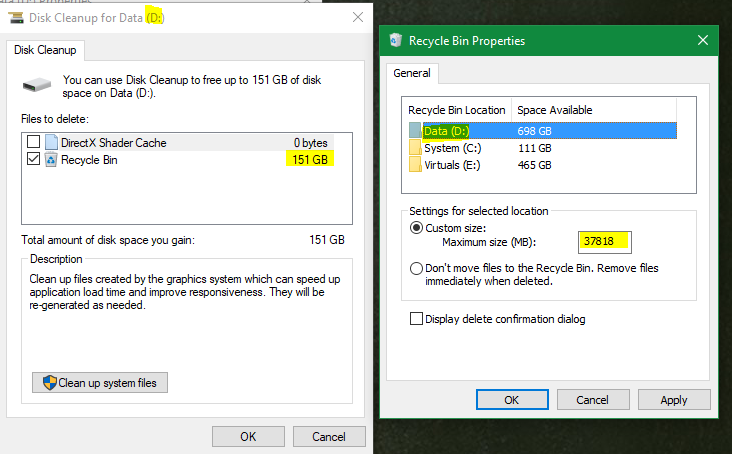Click the shield icon on Clean up system files

pos(49,383)
